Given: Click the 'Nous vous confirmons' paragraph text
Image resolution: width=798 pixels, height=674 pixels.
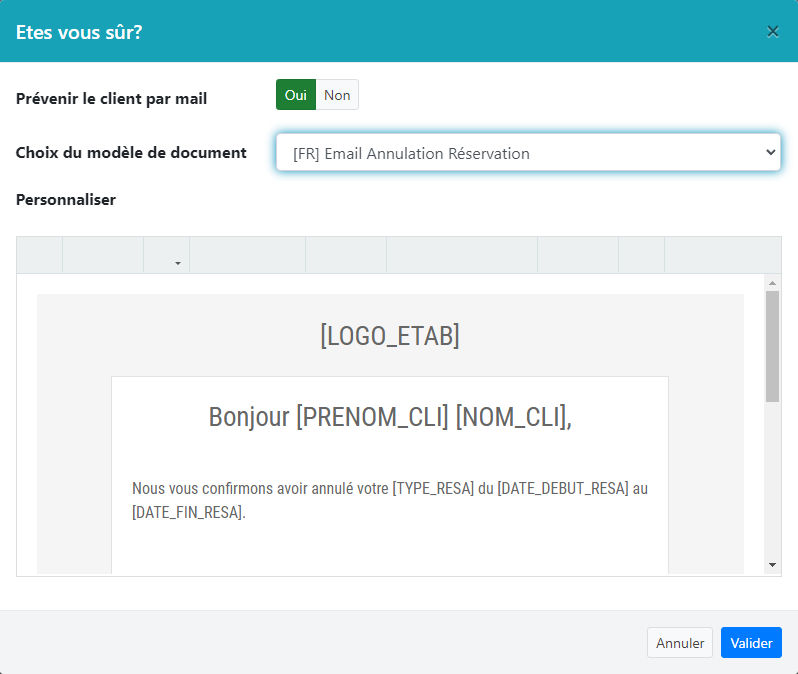Looking at the screenshot, I should point(260,489).
